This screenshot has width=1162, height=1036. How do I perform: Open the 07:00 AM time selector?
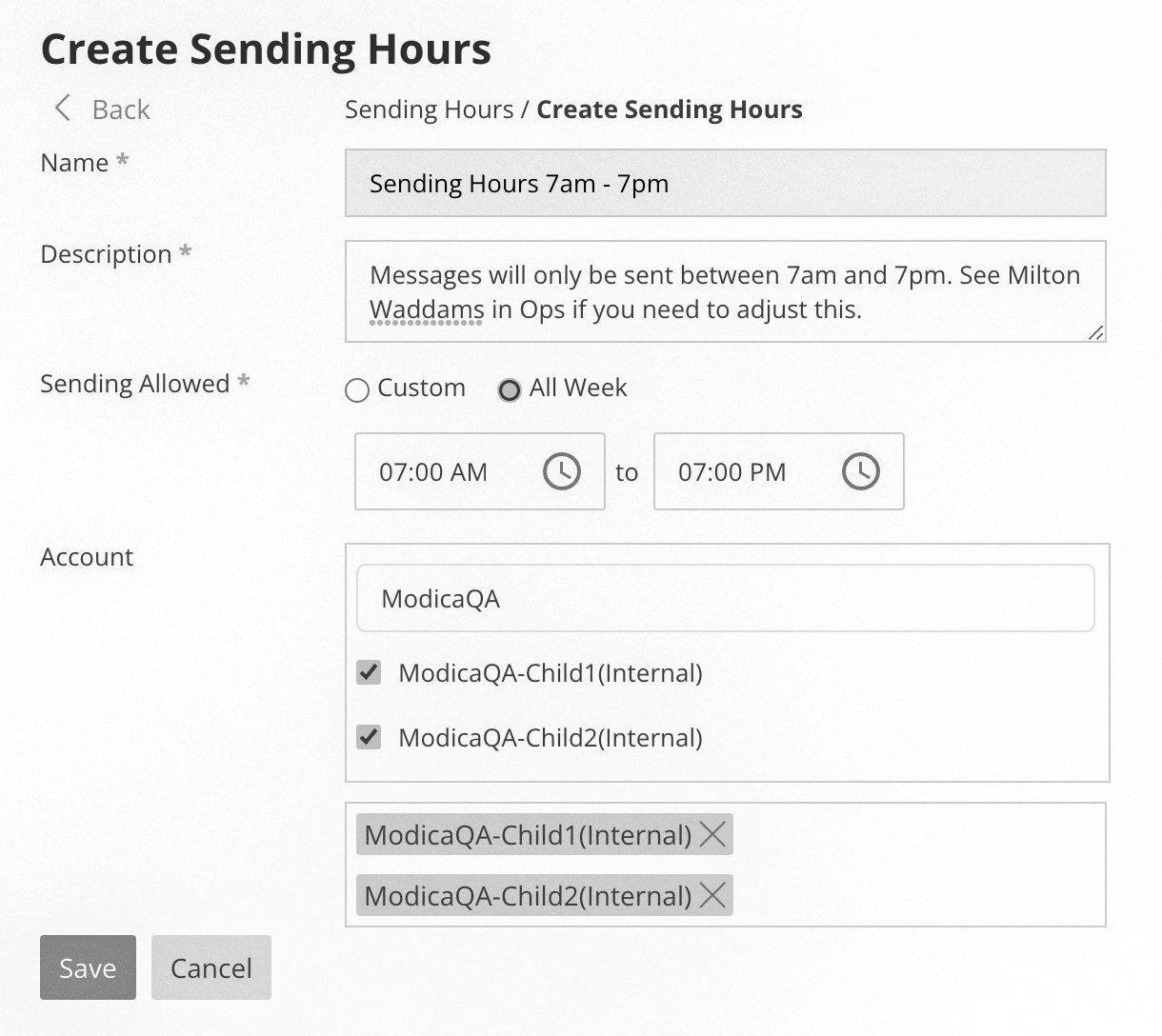(448, 471)
